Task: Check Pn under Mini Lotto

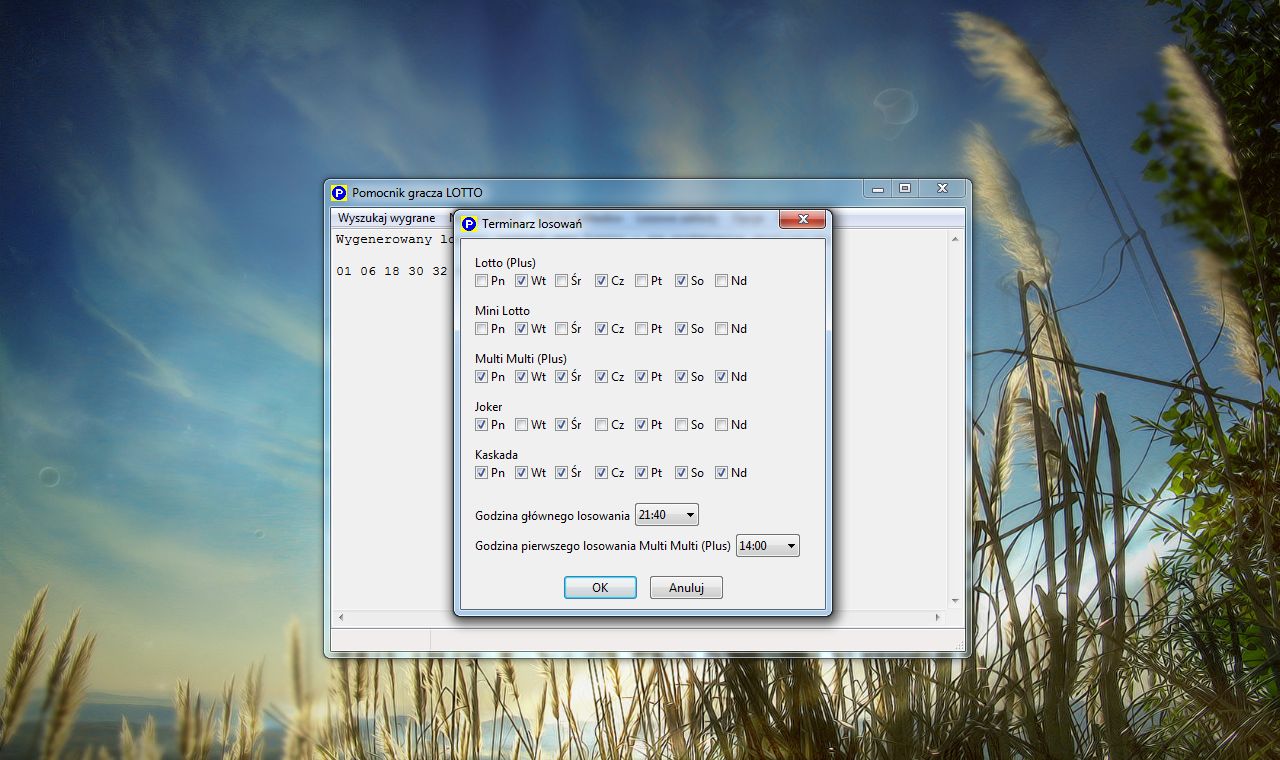Action: [482, 329]
